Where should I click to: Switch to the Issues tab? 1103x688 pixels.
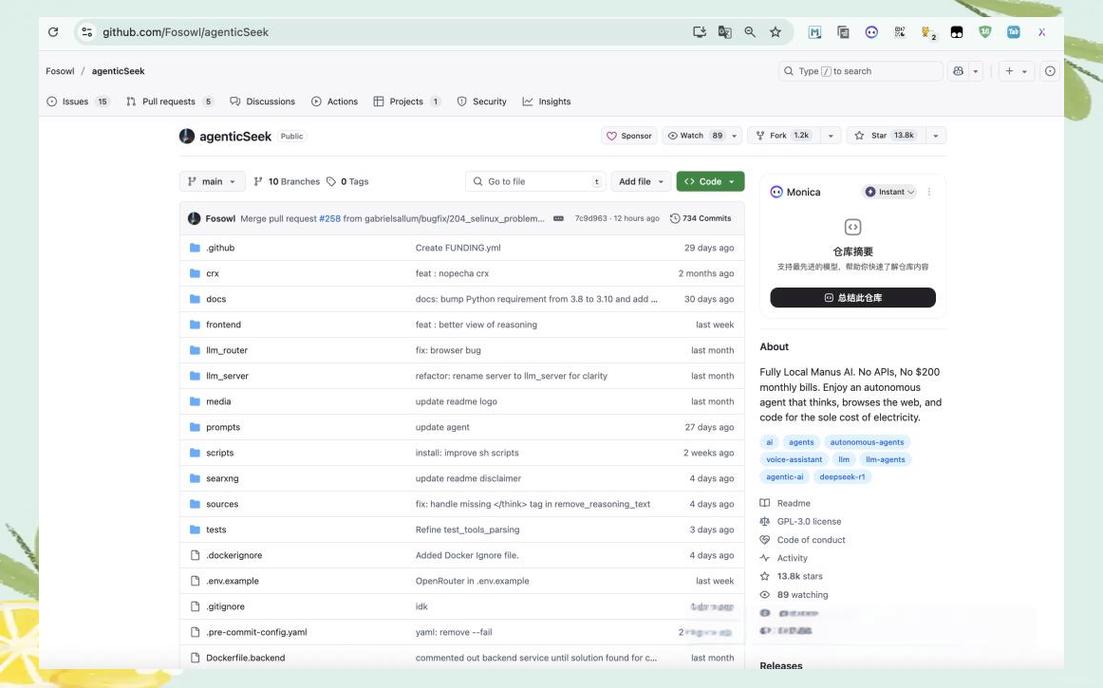click(x=77, y=101)
